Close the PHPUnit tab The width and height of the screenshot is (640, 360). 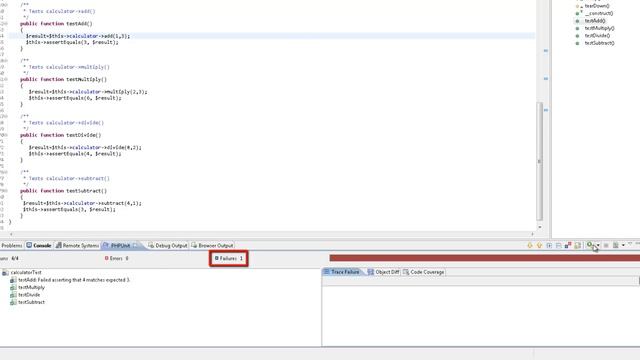click(136, 245)
